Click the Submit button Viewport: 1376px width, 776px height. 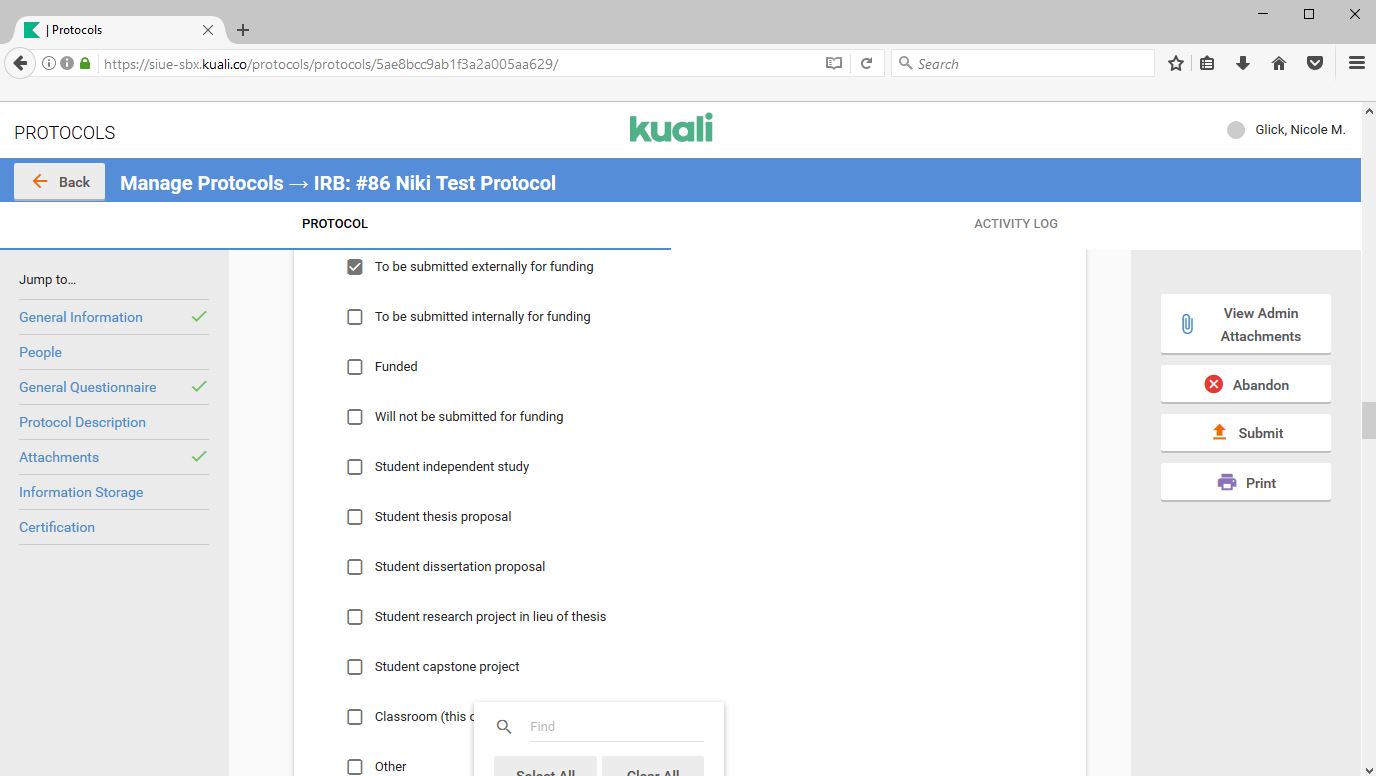point(1245,433)
